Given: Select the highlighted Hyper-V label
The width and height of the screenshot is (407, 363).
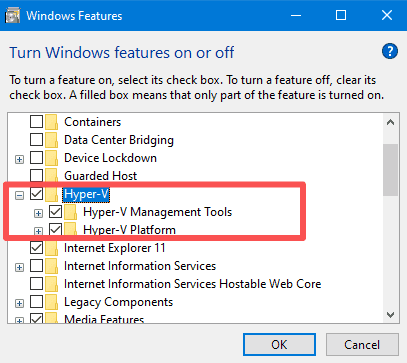Looking at the screenshot, I should [x=86, y=194].
